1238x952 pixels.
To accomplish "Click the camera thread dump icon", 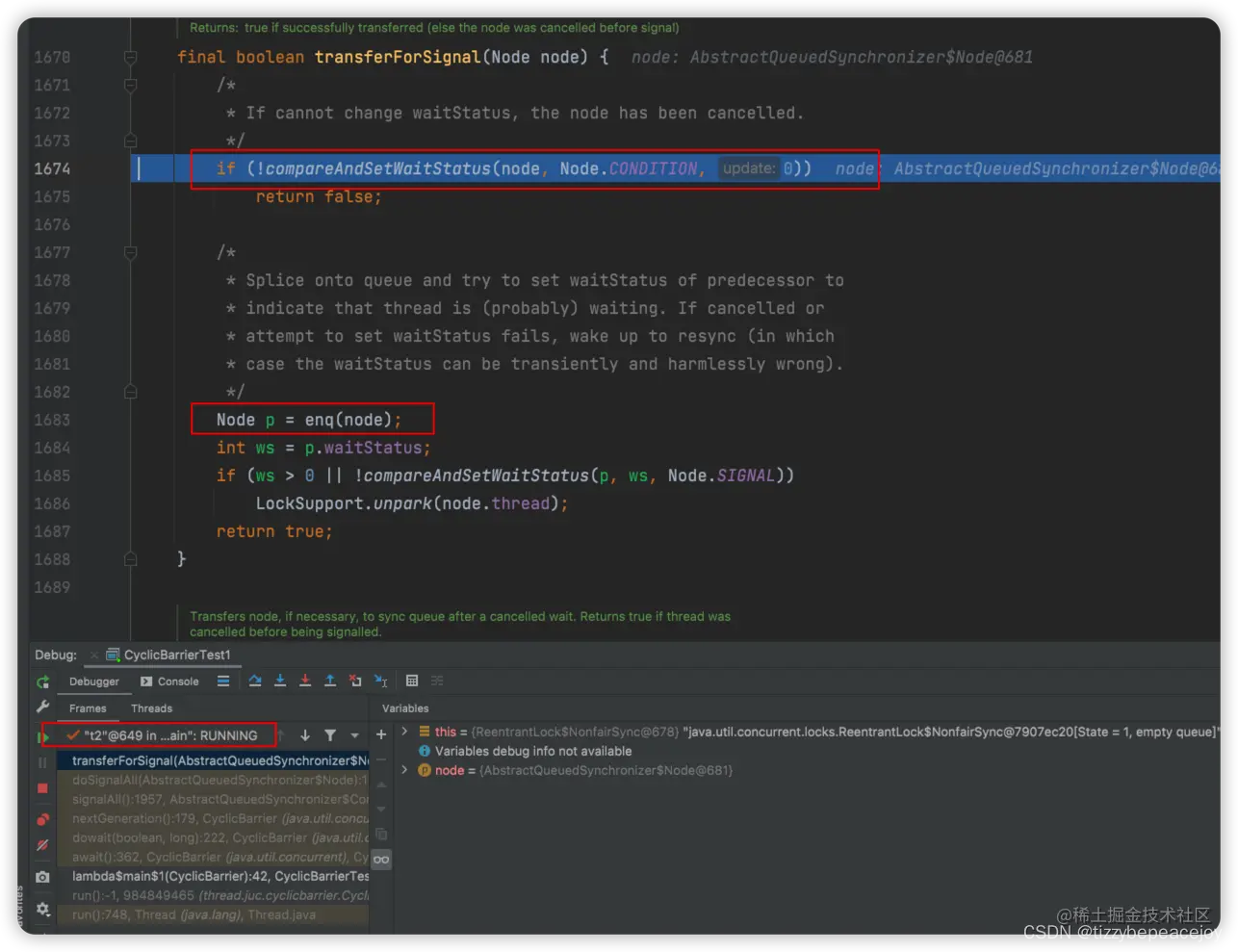I will (x=42, y=877).
